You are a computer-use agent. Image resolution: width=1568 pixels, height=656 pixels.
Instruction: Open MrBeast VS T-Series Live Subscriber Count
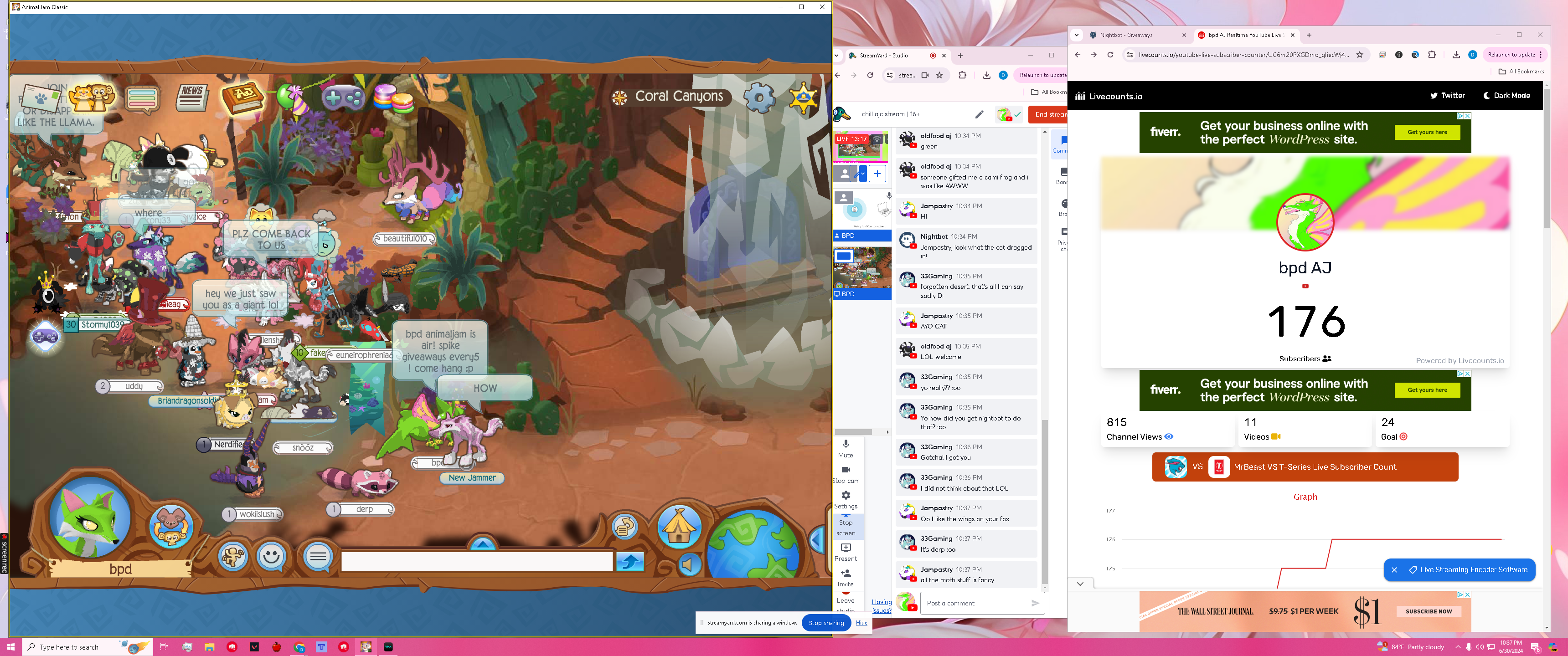click(x=1305, y=467)
